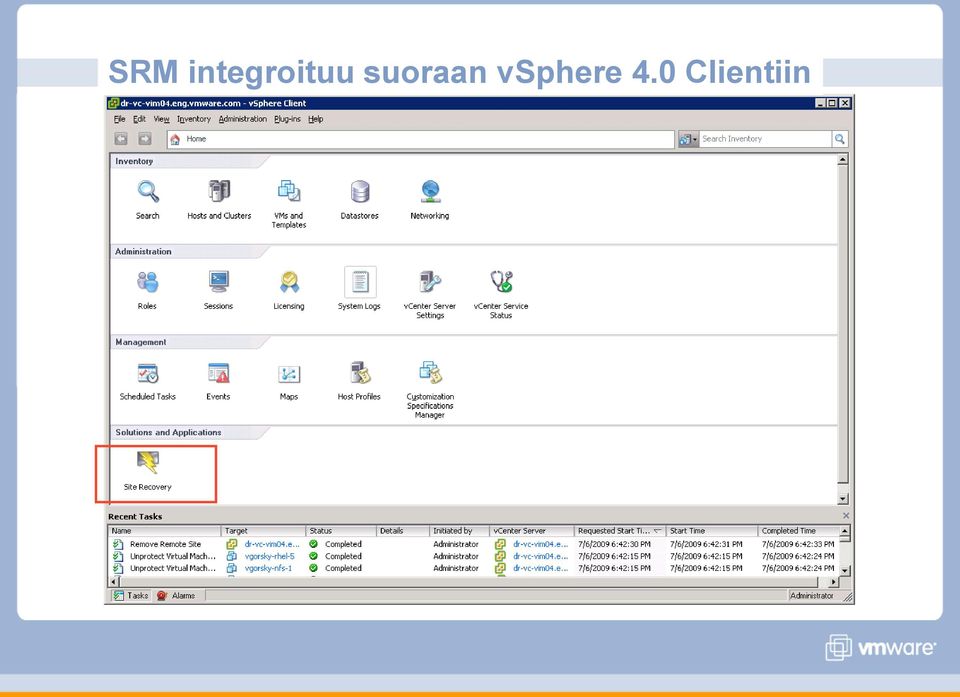Click the Home address bar
The height and width of the screenshot is (697, 960).
tap(421, 139)
